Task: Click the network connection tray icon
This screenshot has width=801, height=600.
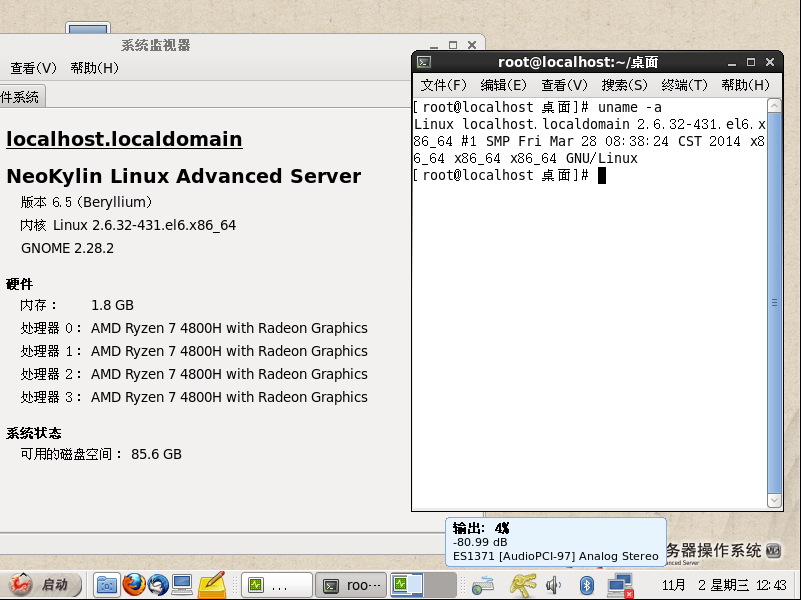Action: [620, 585]
